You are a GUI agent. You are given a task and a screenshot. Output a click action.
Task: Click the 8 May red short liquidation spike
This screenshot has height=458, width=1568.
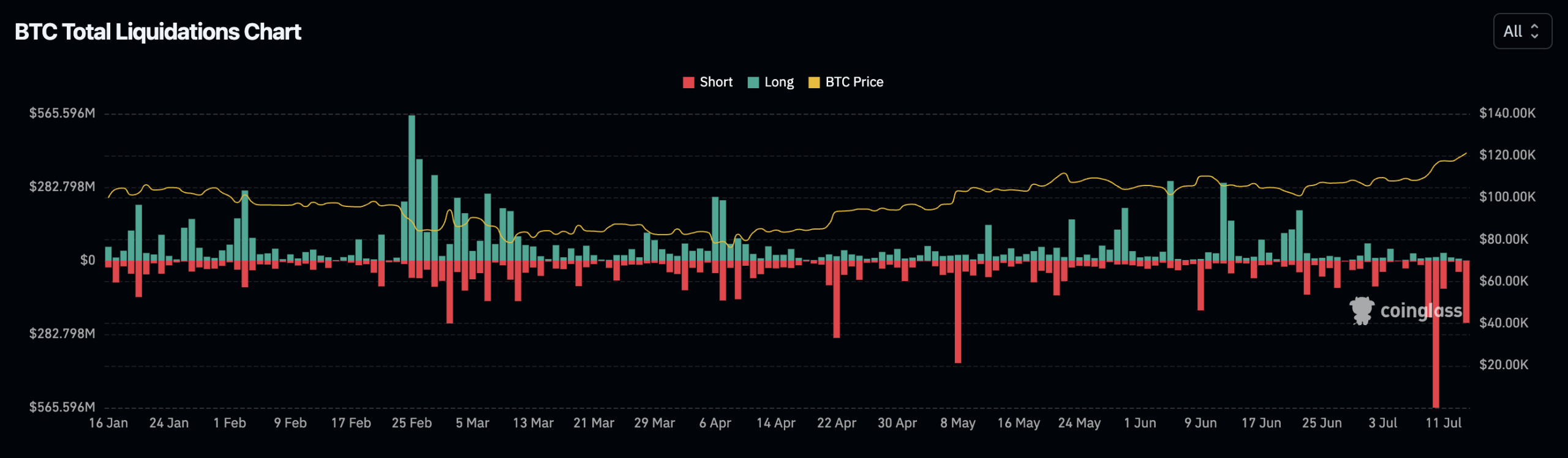[958, 312]
